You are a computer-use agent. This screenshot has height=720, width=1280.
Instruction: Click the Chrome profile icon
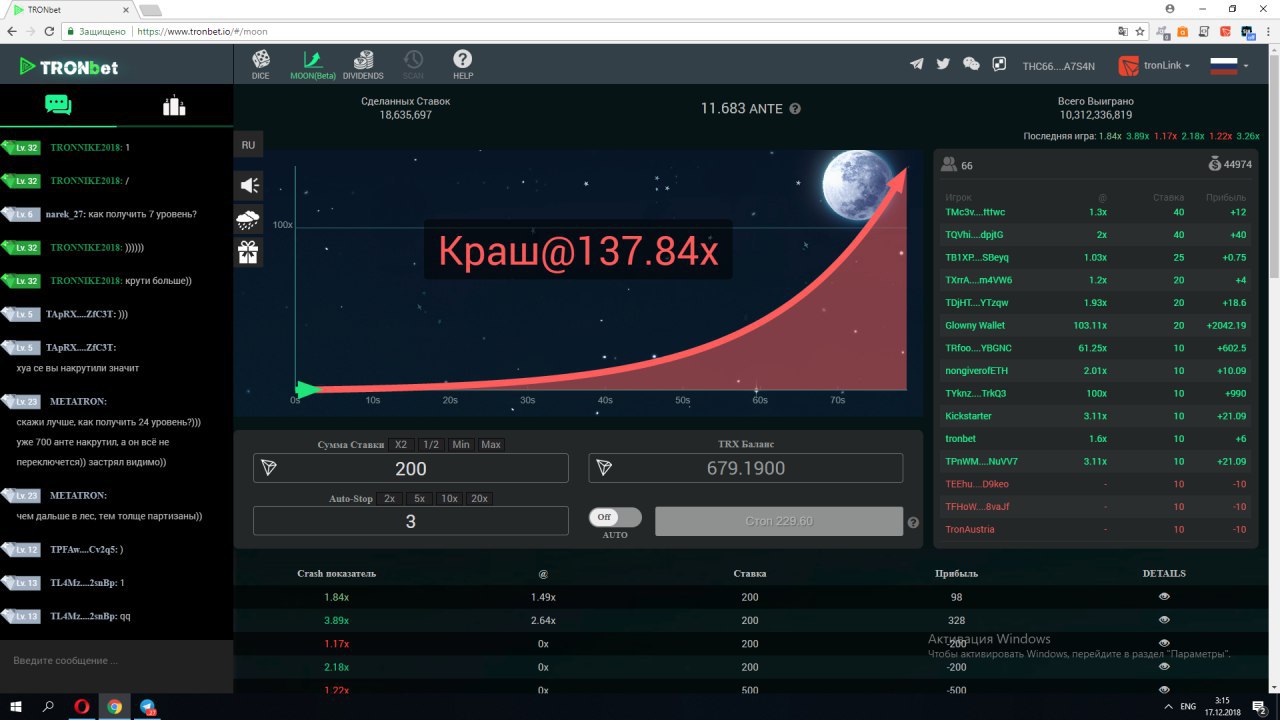[1169, 8]
